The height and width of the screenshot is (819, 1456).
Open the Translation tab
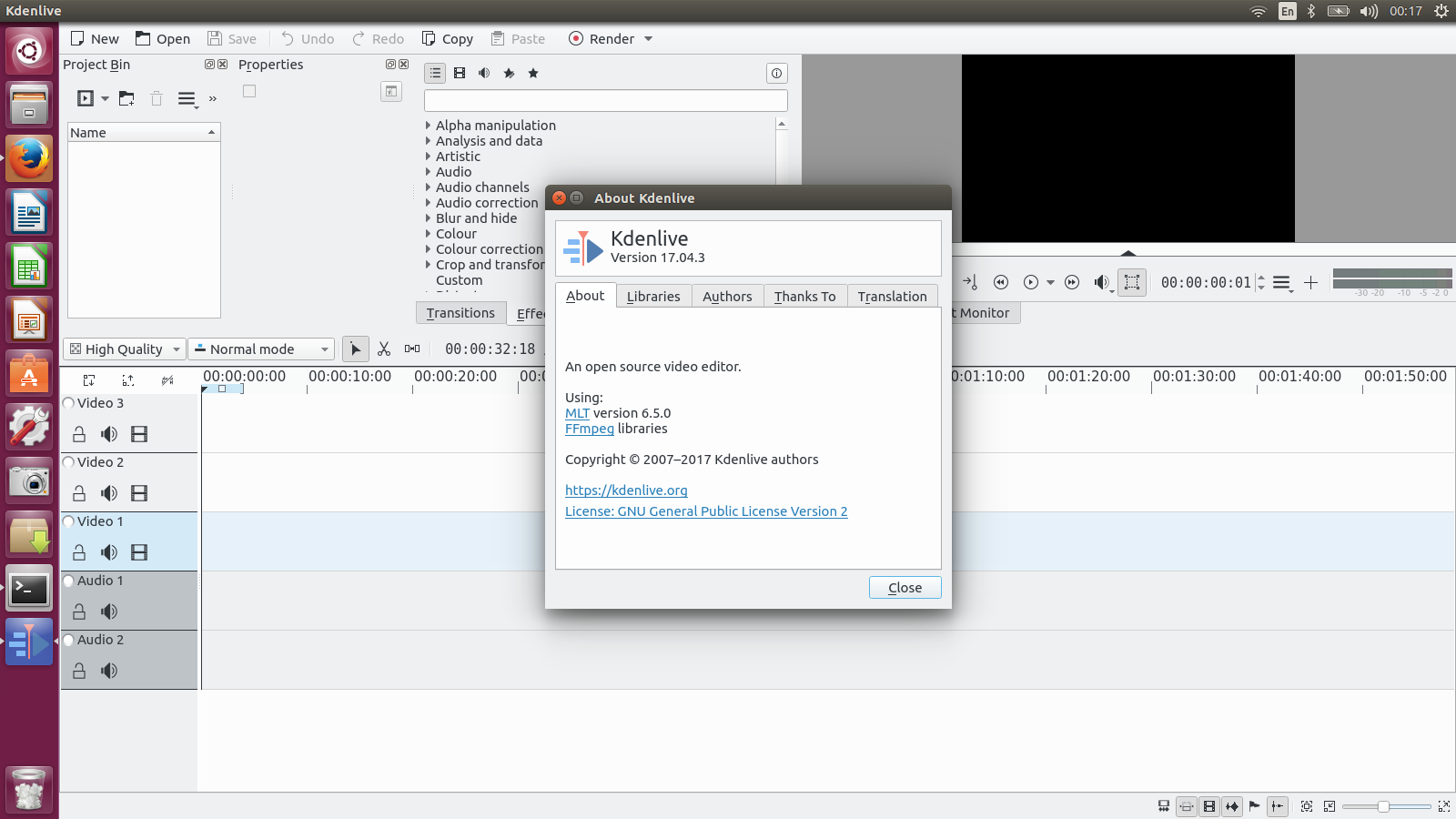892,297
